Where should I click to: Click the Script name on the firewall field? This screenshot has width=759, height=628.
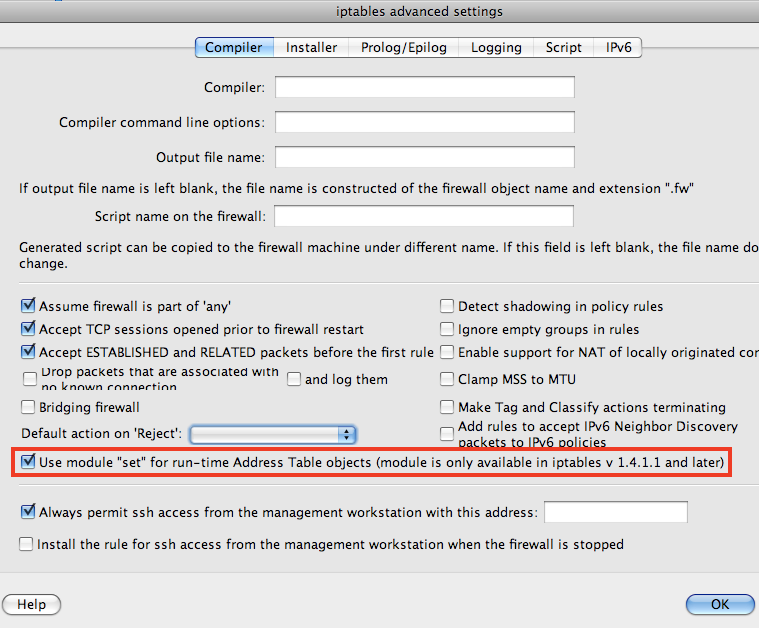424,216
